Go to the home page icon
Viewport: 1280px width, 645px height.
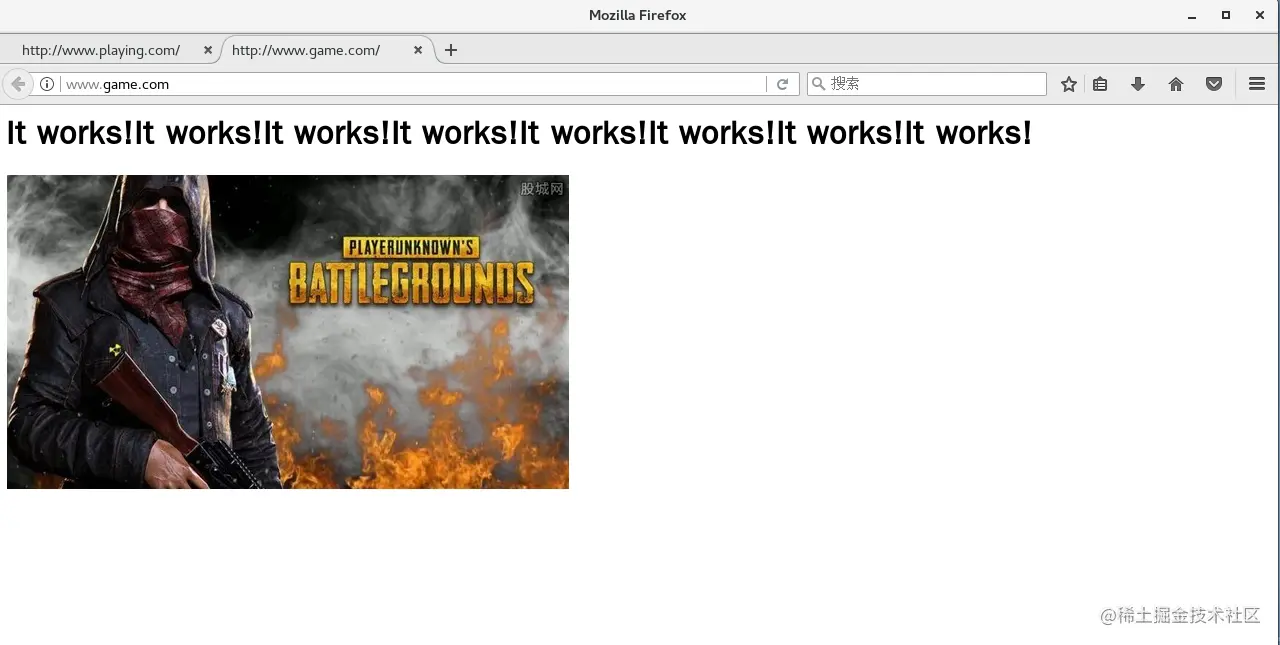pos(1176,84)
